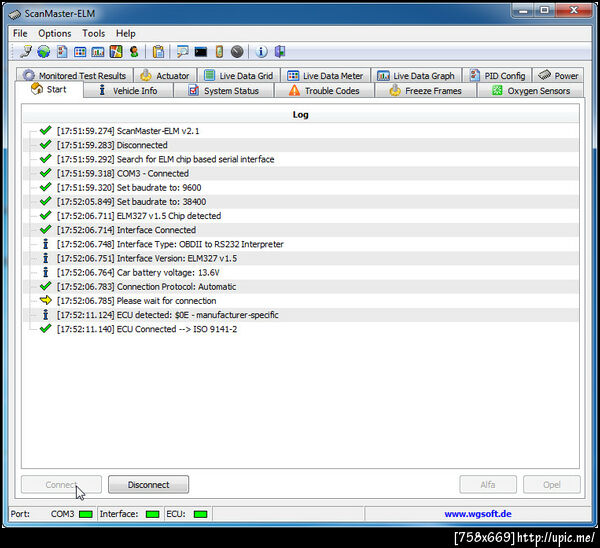Open the Trouble Codes tab
Viewport: 600px width, 548px height.
[324, 91]
